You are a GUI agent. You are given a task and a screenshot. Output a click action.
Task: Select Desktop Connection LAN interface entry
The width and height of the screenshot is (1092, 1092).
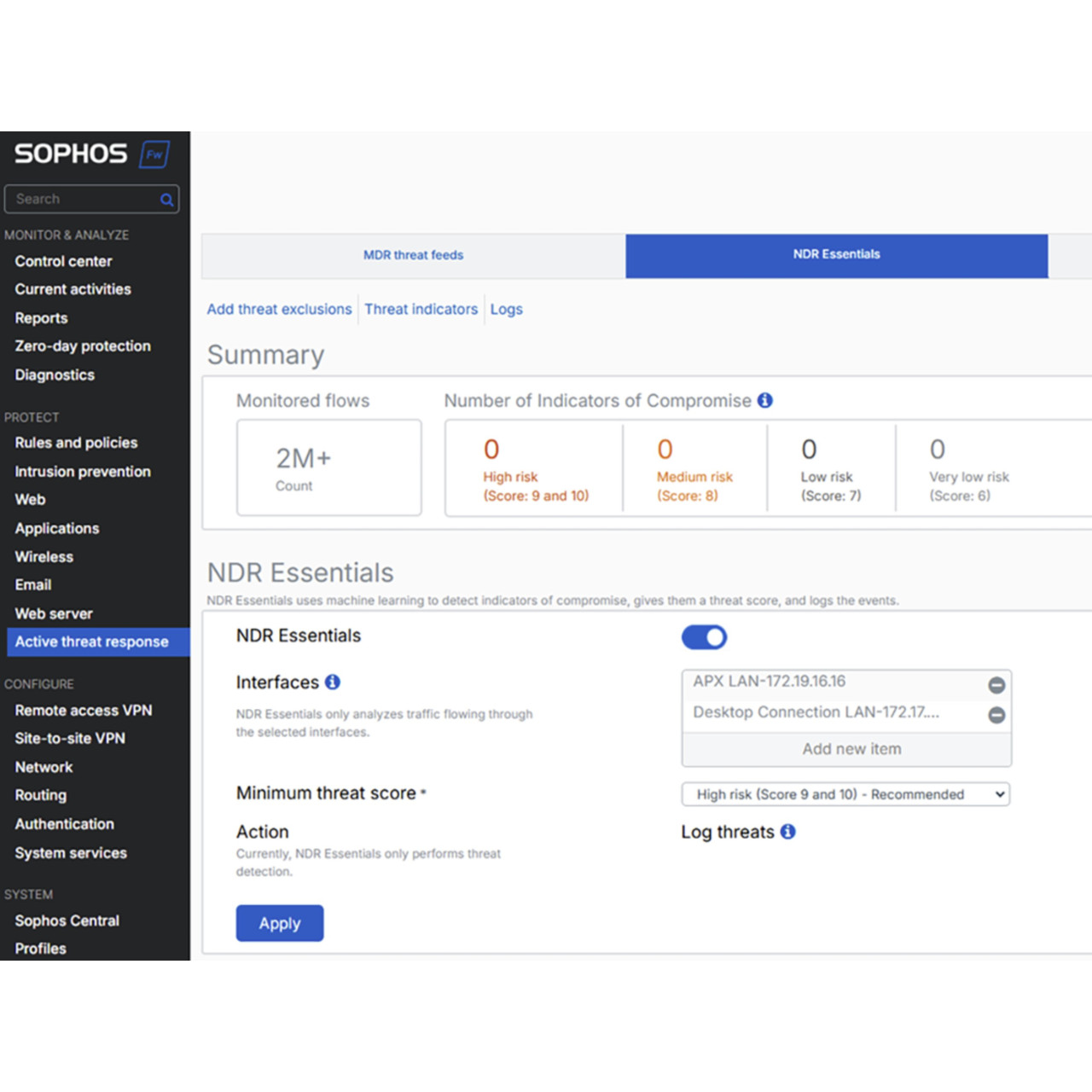click(816, 712)
